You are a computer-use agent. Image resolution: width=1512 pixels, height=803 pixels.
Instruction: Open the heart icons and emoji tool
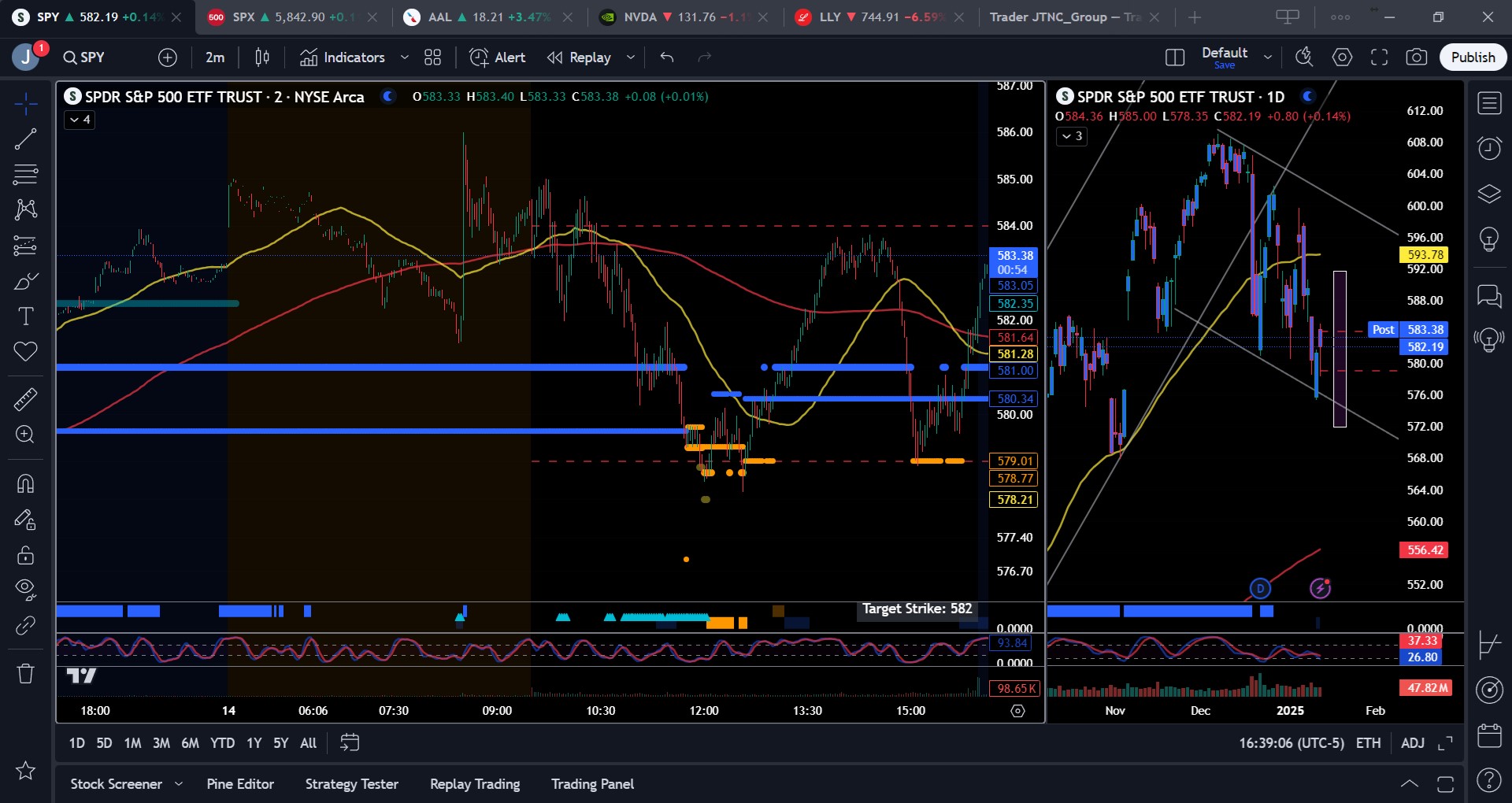[25, 351]
